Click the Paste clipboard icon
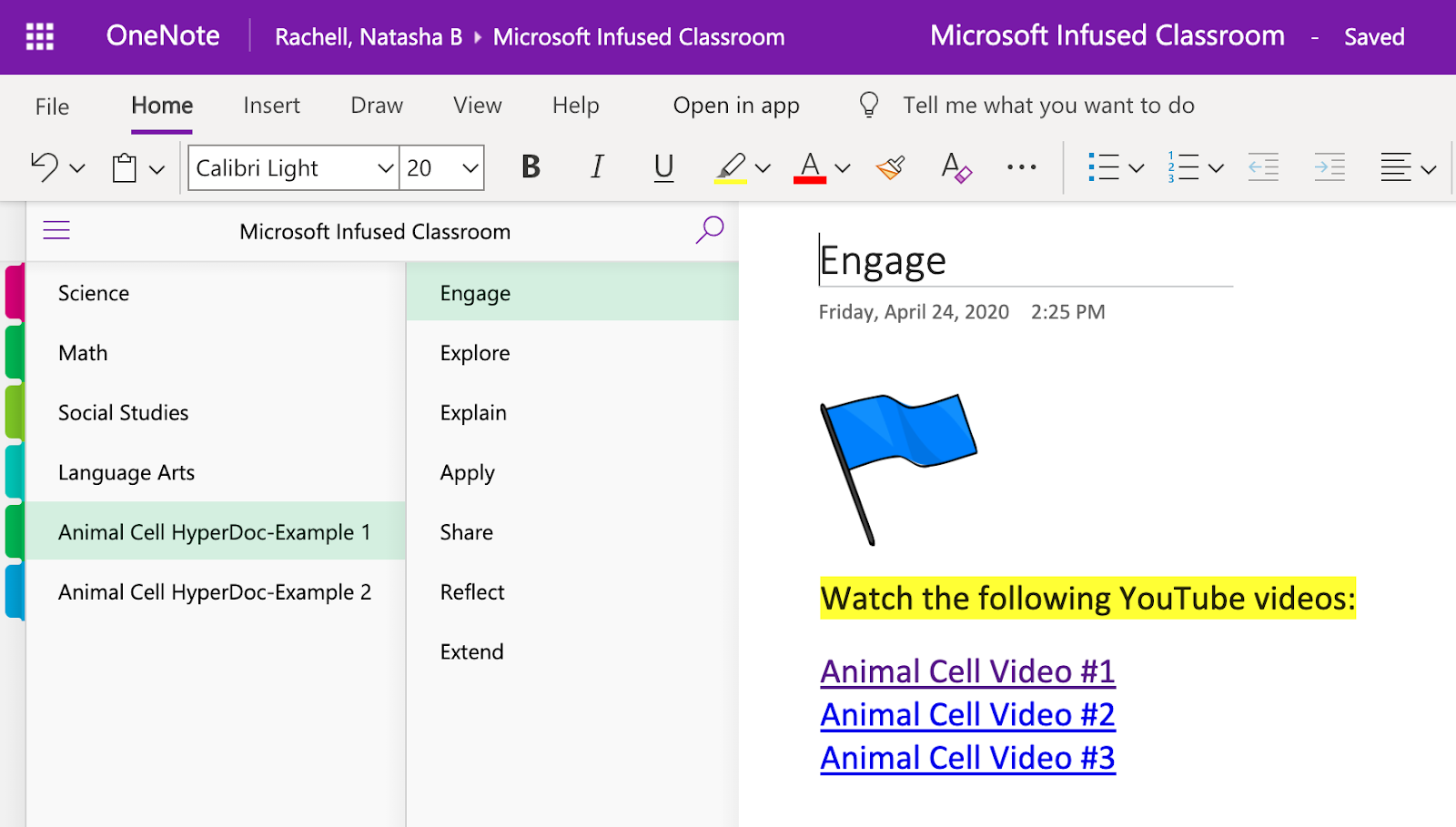This screenshot has height=827, width=1456. [125, 168]
